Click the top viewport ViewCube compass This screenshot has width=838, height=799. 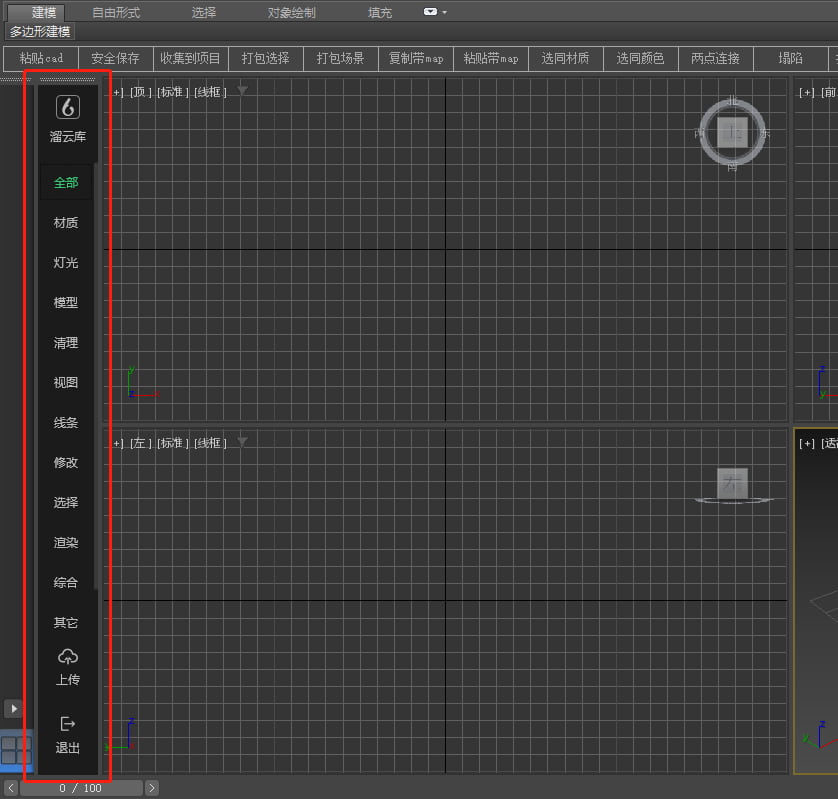point(732,133)
